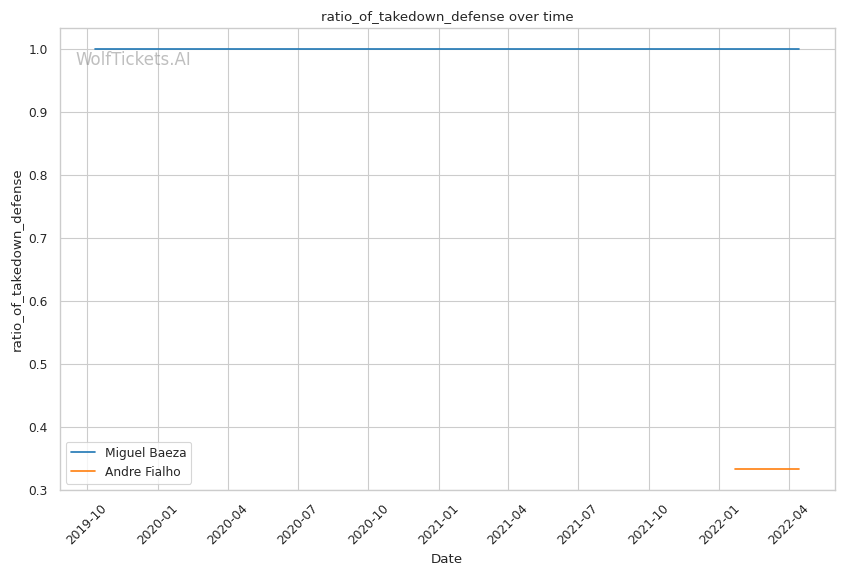This screenshot has width=844, height=575.
Task: Select the 2020-10 date tick label
Action: pos(367,522)
